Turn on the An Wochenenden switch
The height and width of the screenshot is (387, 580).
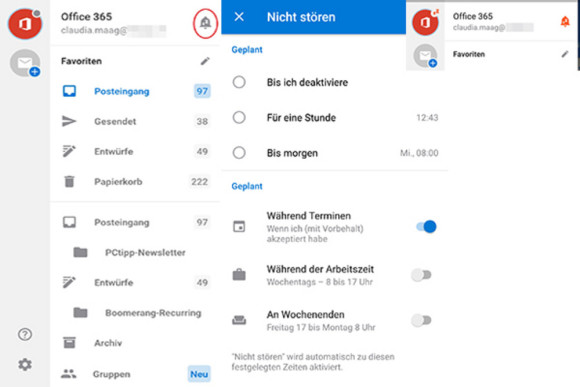tap(421, 320)
